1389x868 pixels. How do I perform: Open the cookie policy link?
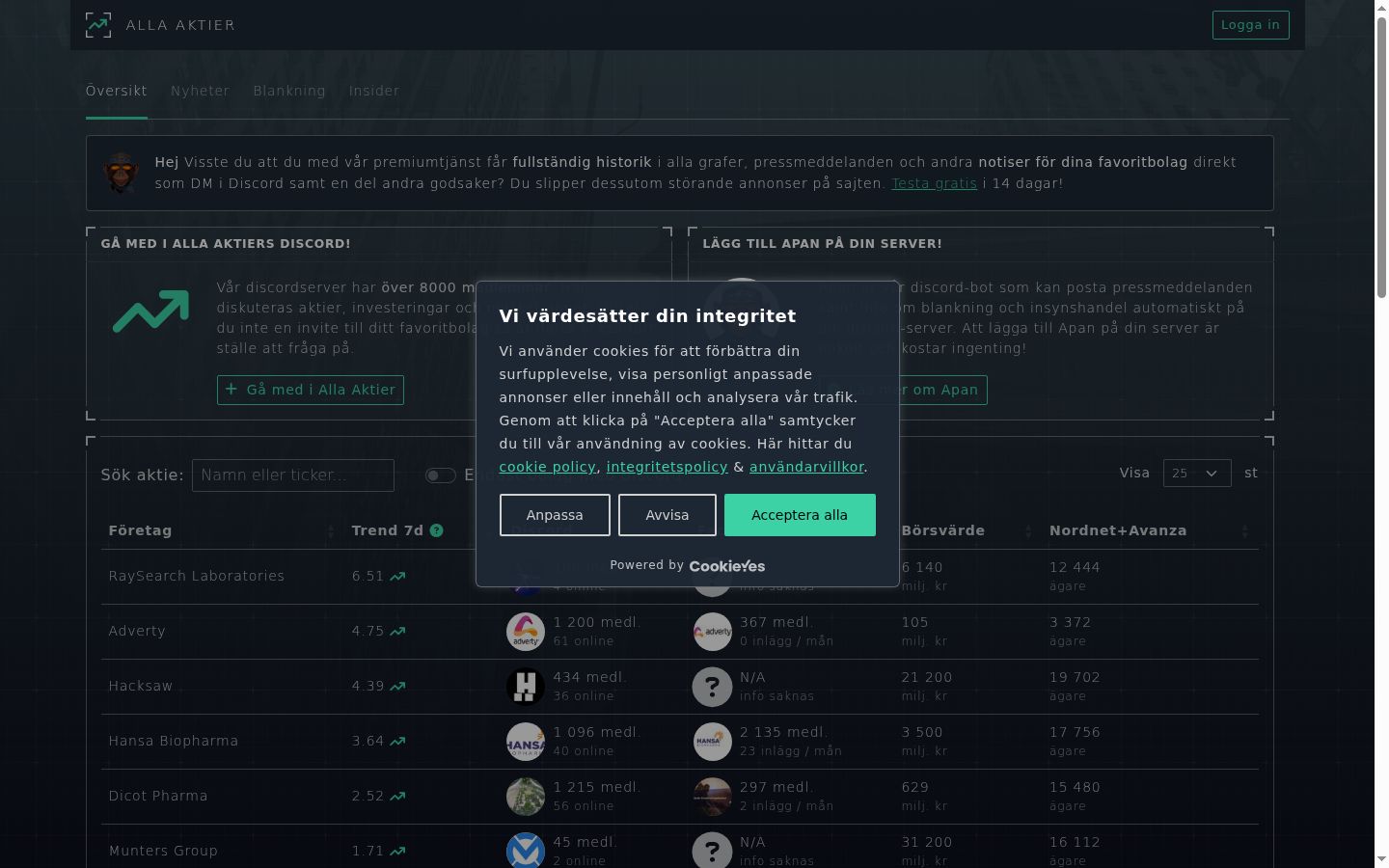(x=548, y=467)
